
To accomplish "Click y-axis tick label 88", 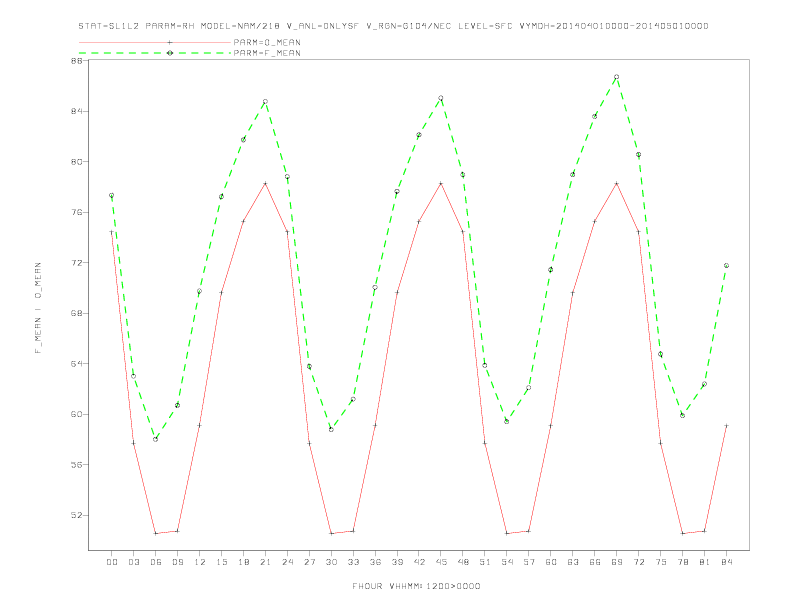I will click(77, 61).
